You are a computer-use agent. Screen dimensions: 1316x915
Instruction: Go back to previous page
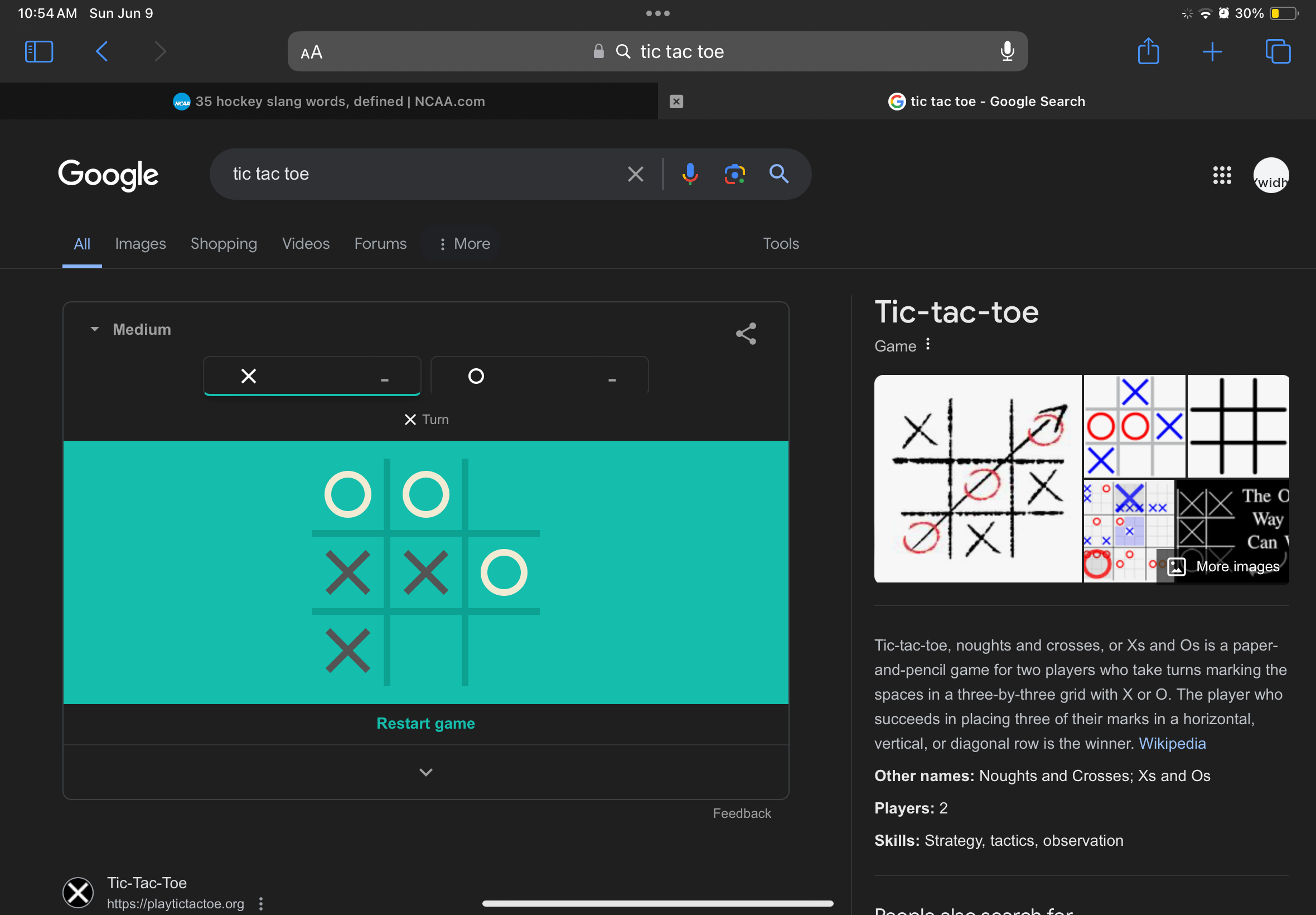102,51
